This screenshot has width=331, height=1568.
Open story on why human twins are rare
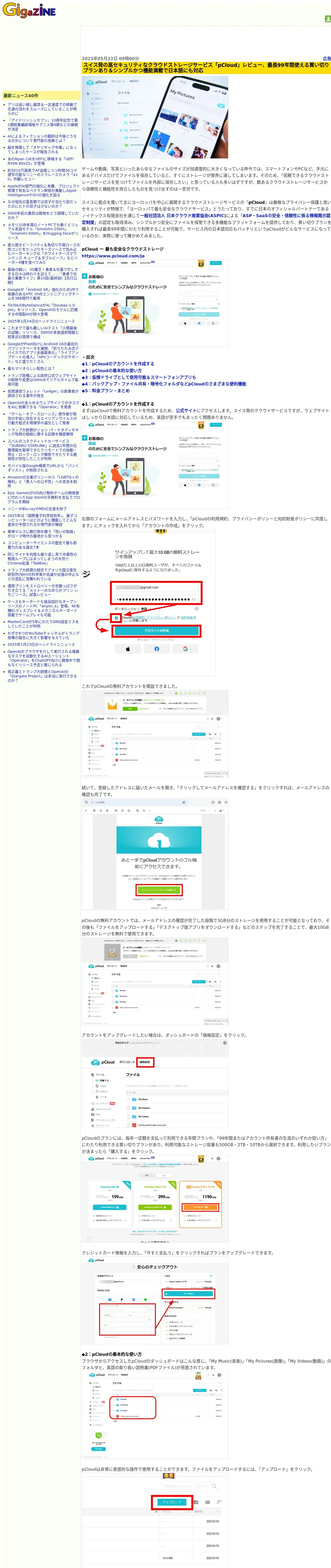tap(42, 203)
